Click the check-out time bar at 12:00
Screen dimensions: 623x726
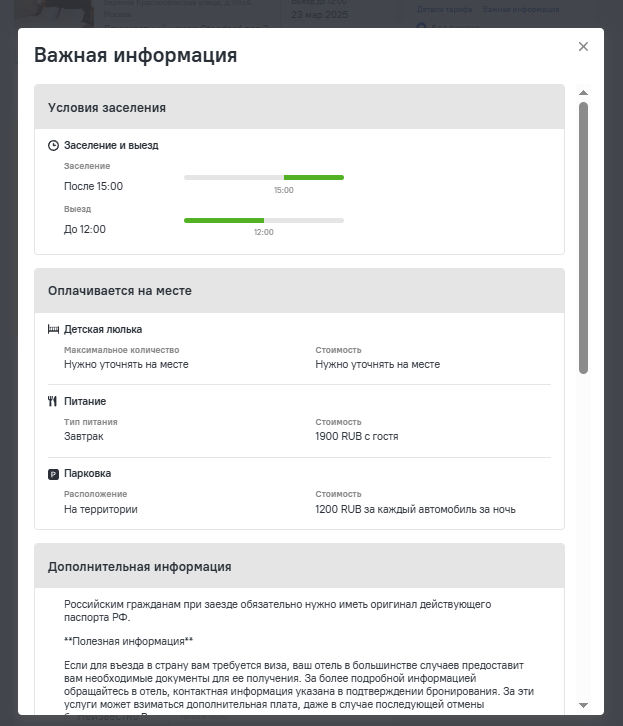[264, 220]
